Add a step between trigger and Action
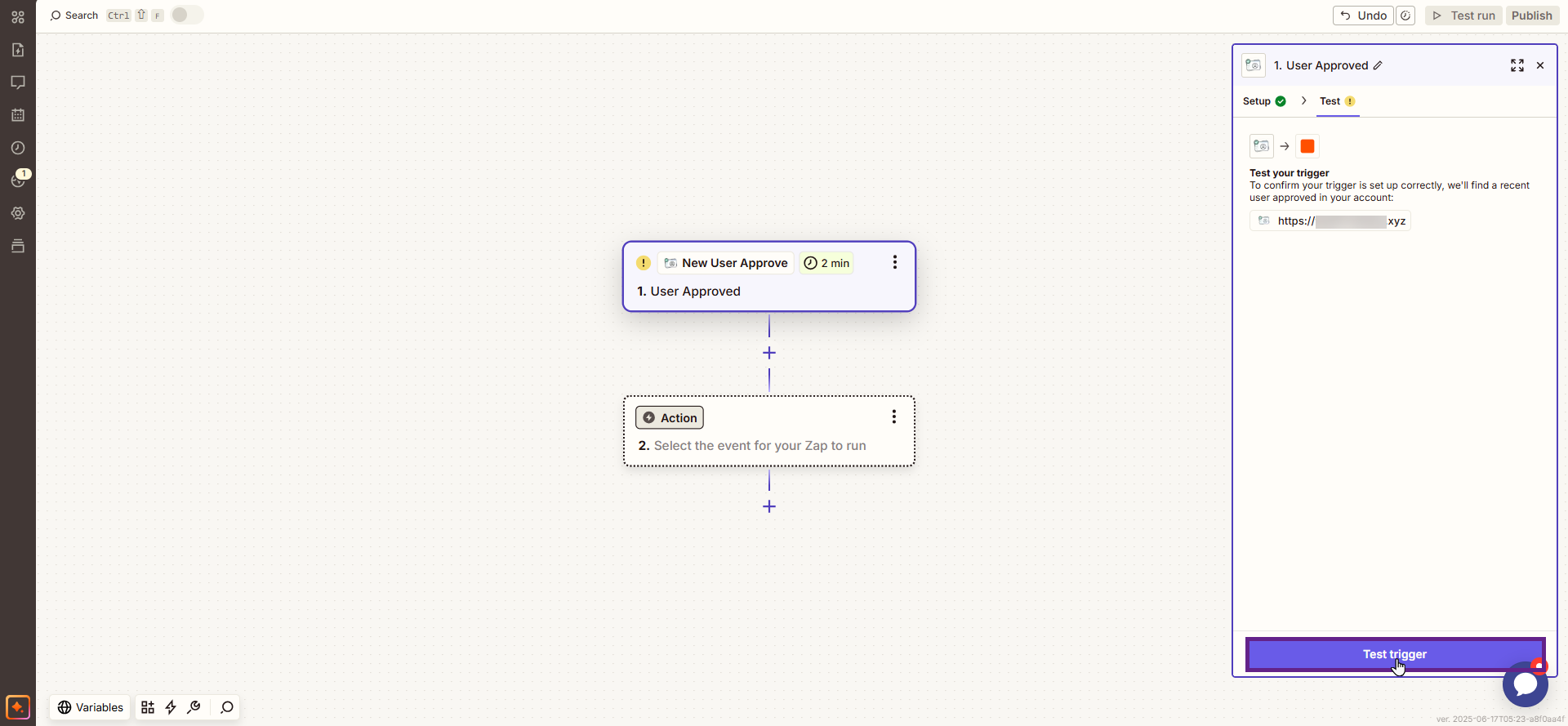 click(769, 353)
